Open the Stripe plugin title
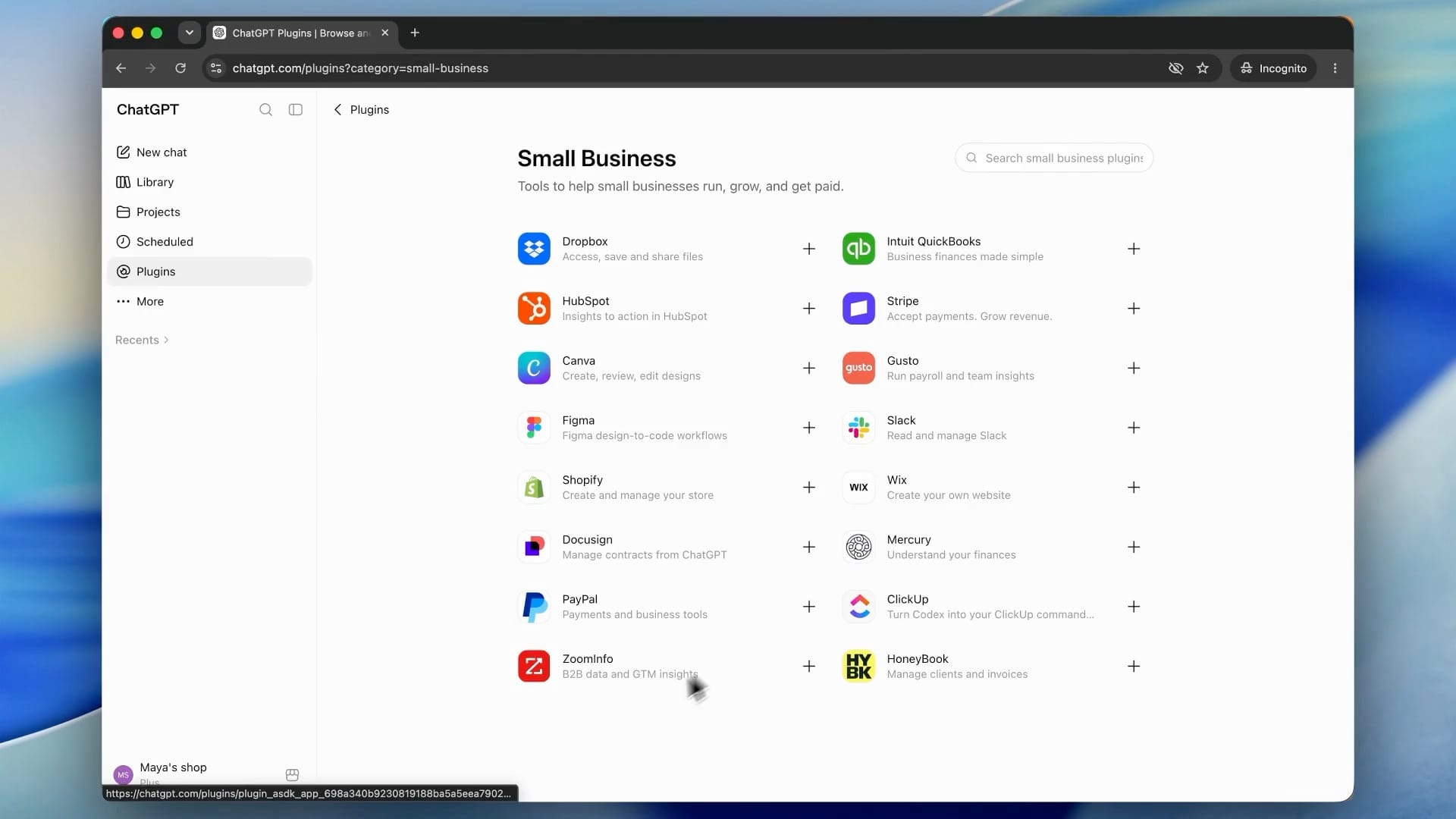 point(902,301)
